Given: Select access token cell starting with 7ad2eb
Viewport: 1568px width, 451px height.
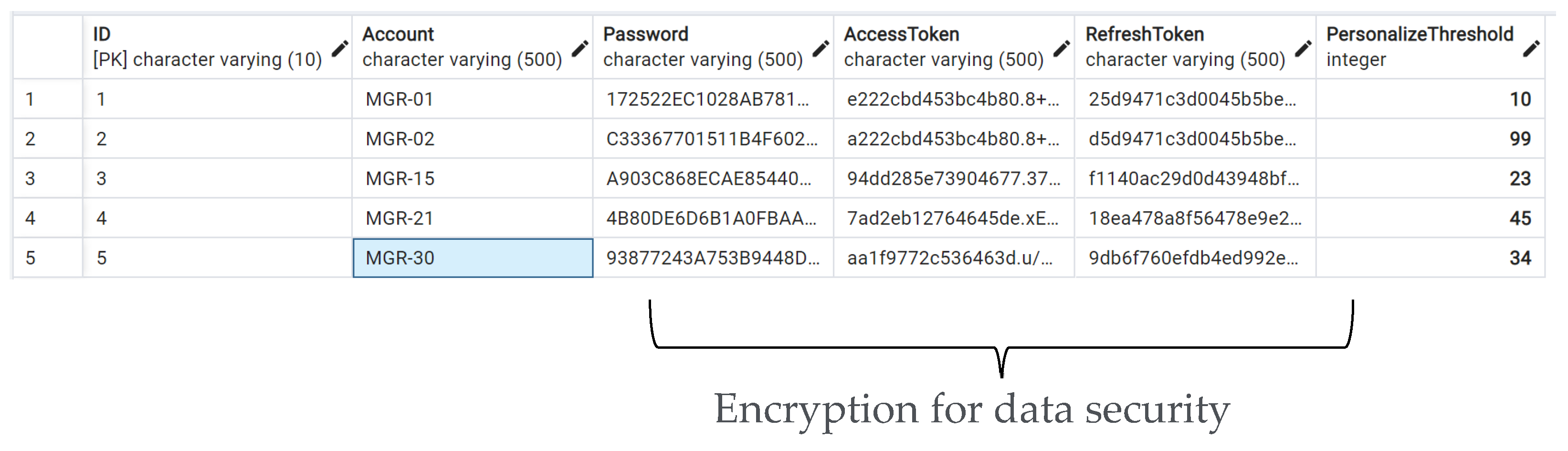Looking at the screenshot, I should point(953,218).
